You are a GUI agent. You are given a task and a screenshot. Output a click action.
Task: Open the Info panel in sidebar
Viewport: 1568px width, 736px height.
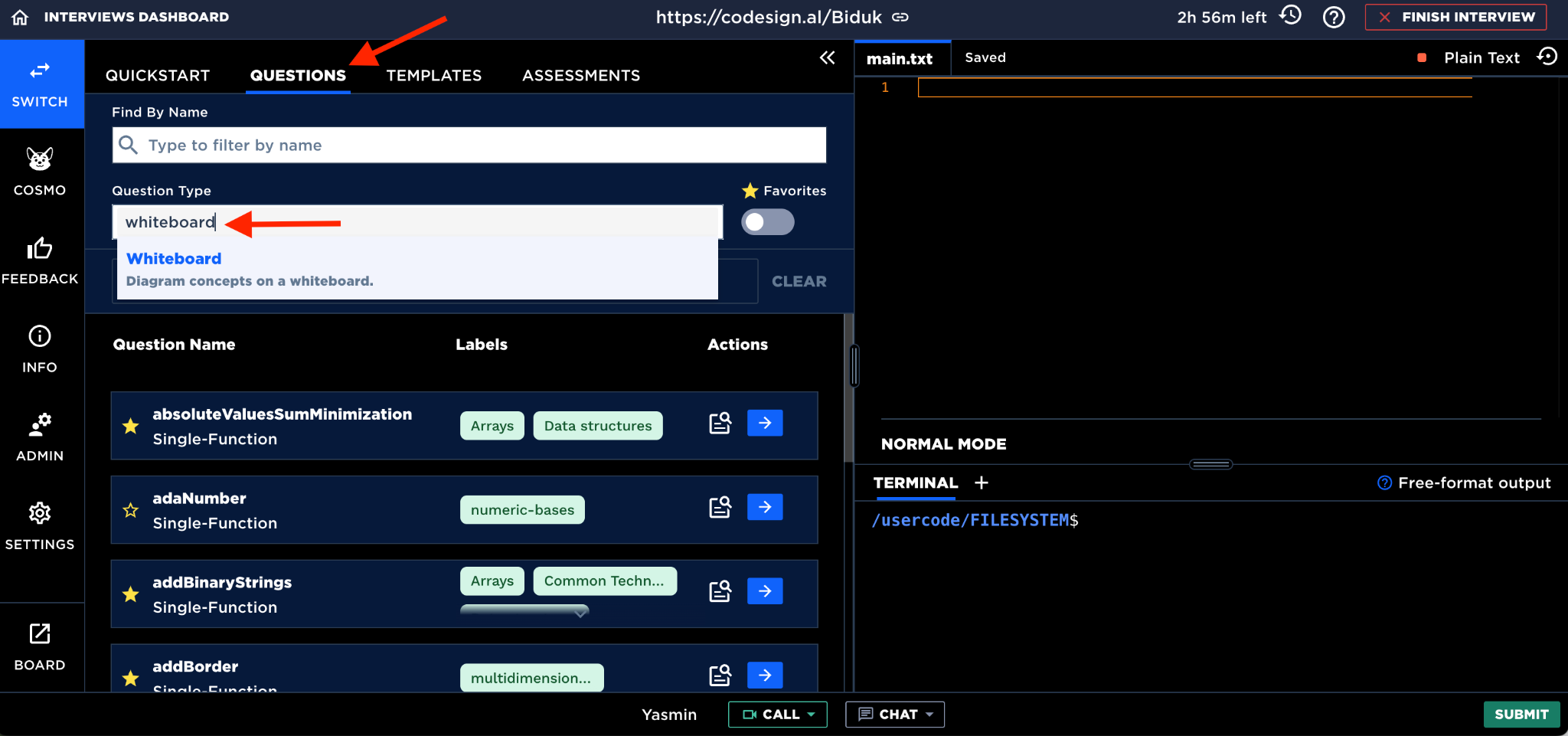point(40,349)
